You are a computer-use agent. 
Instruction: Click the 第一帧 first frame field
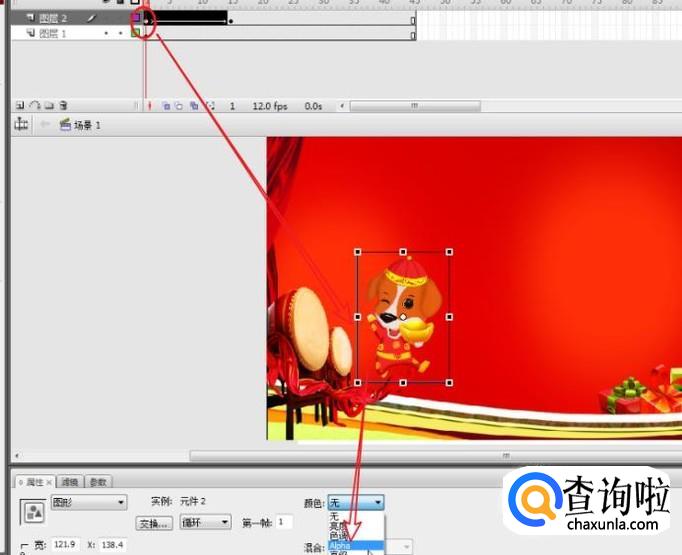pyautogui.click(x=284, y=522)
